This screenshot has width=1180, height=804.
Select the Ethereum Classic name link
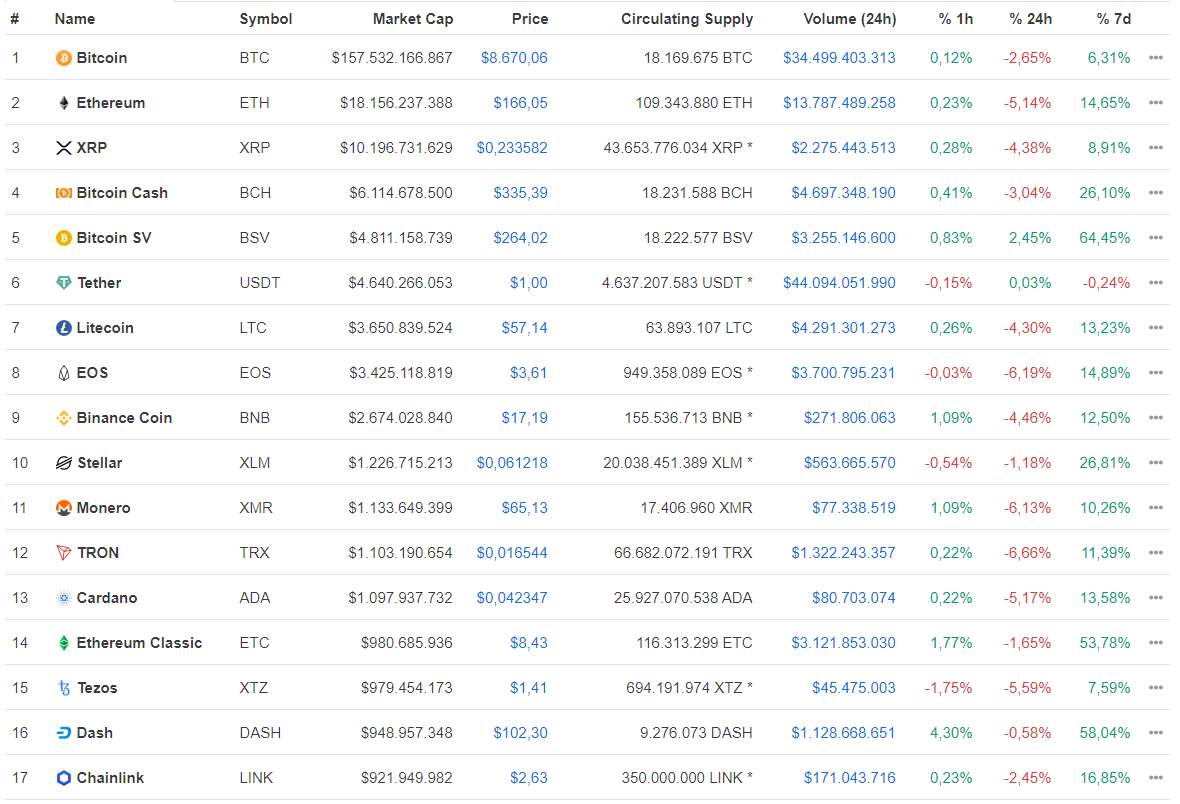tap(139, 643)
